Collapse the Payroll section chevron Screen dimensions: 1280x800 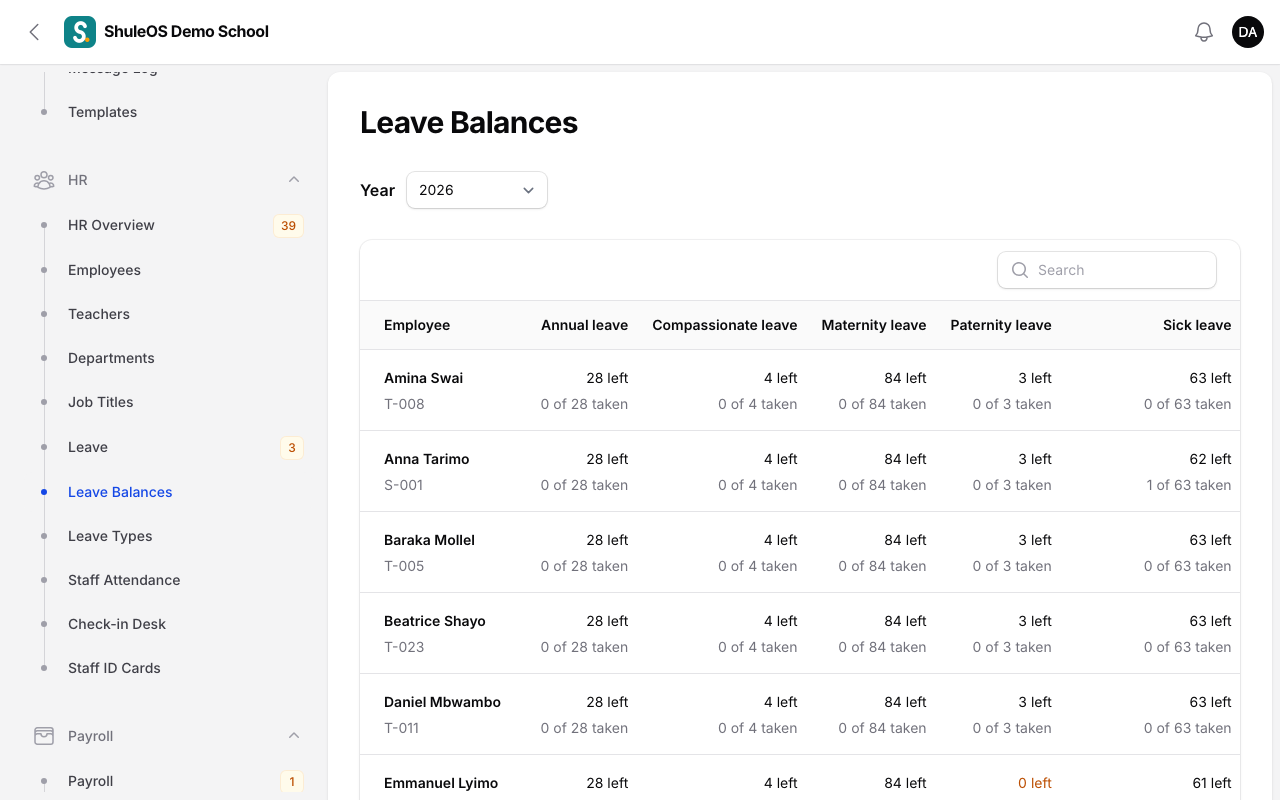294,736
